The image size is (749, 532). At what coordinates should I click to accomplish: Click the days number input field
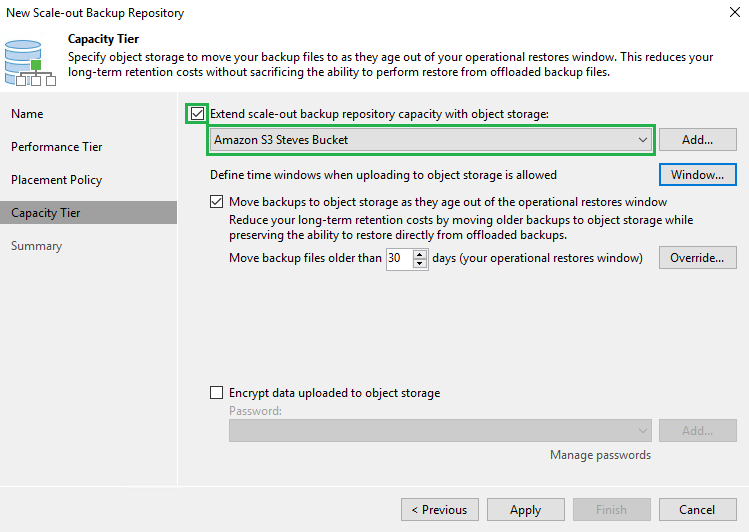[398, 258]
